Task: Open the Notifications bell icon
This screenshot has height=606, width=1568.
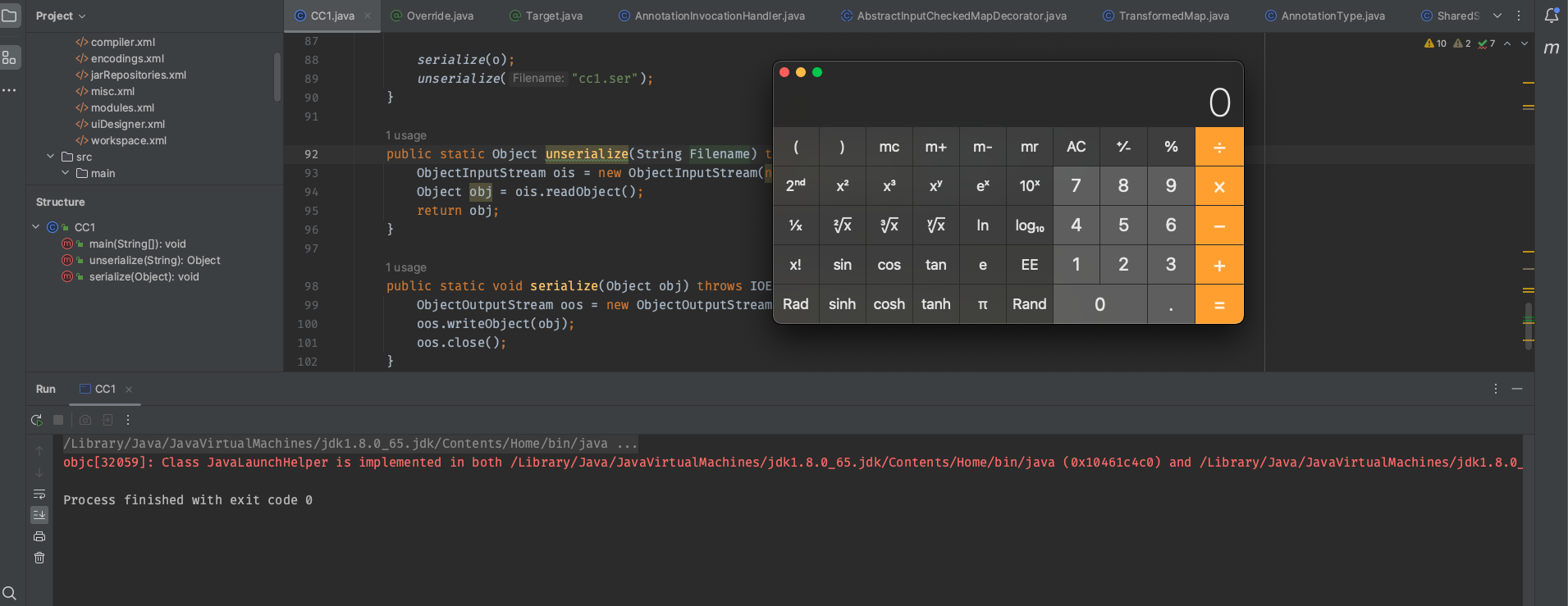Action: (x=1552, y=16)
